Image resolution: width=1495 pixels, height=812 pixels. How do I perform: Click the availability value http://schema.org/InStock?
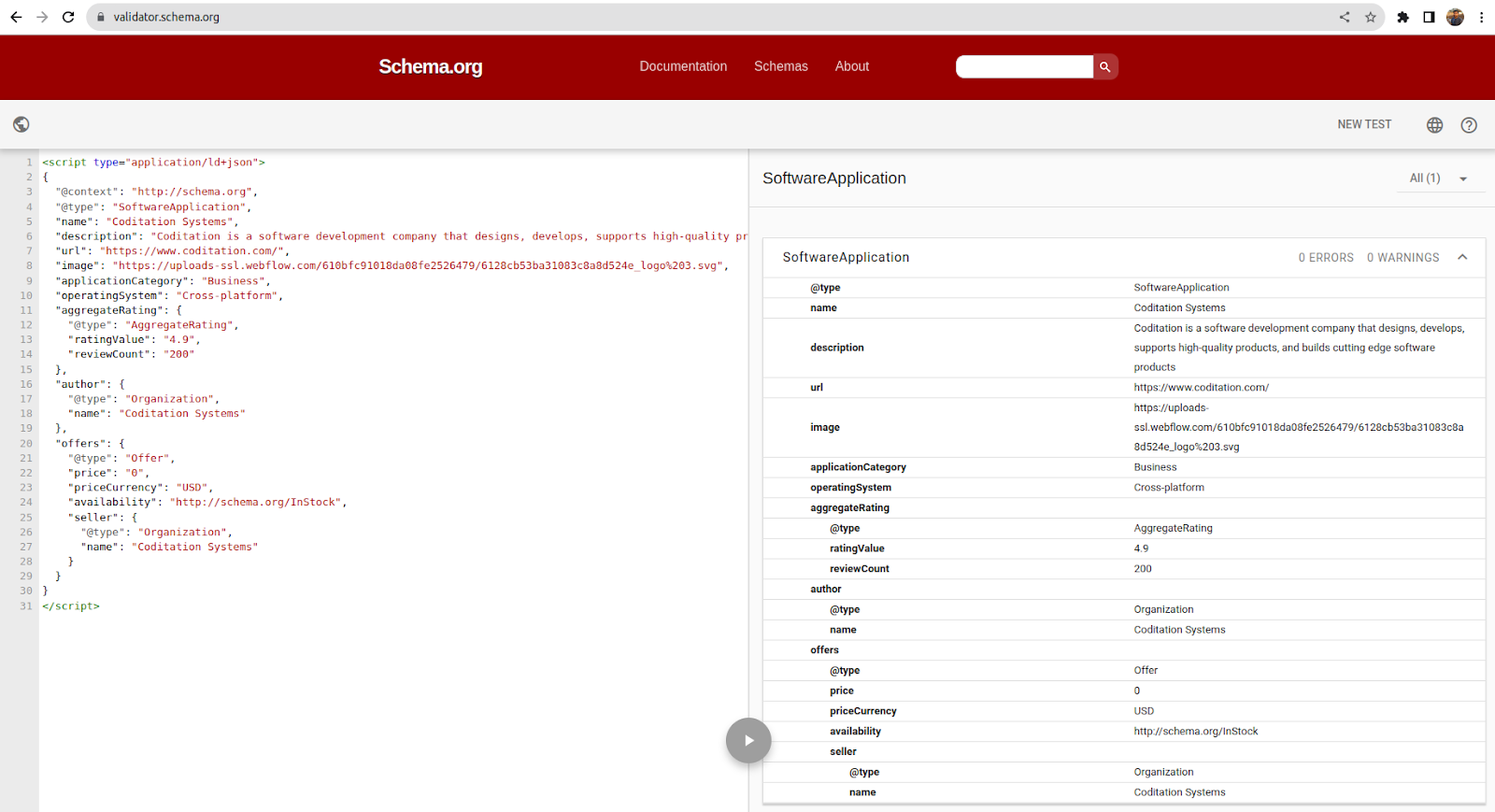point(1196,732)
